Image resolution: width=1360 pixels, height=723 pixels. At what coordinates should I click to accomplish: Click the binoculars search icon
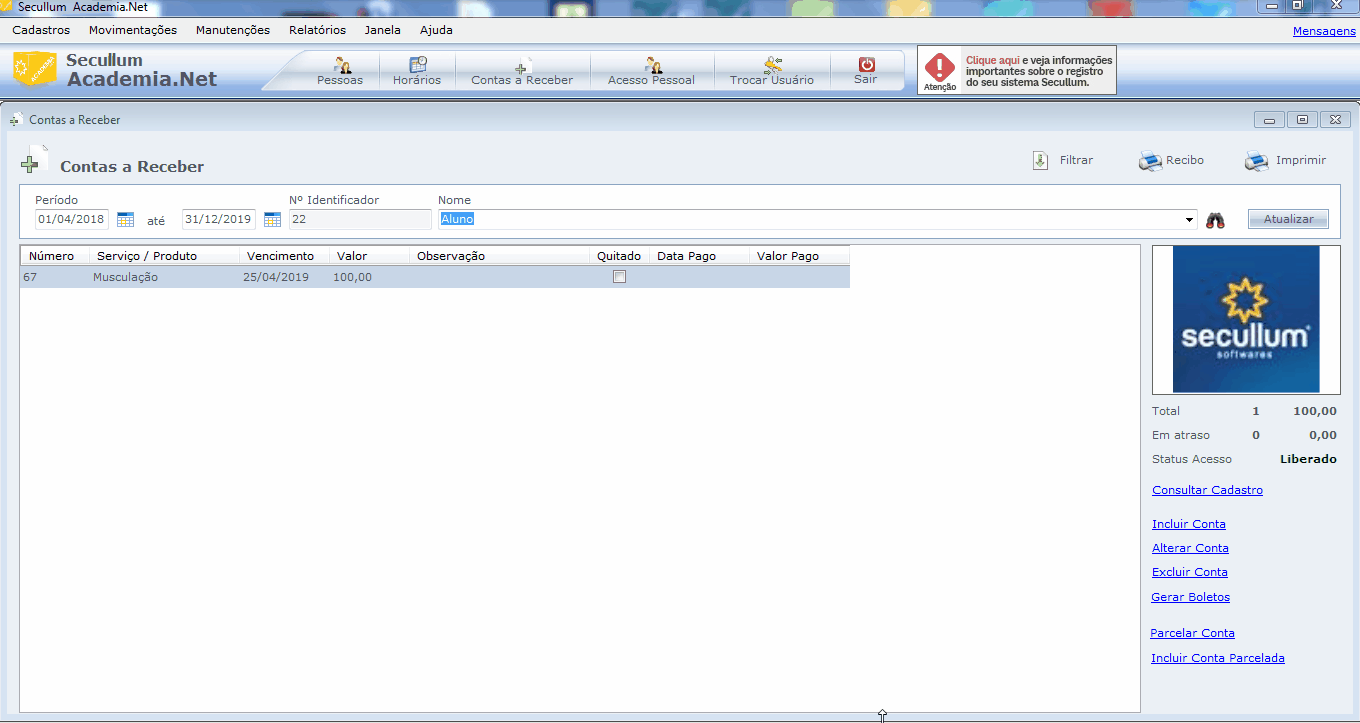click(x=1215, y=220)
